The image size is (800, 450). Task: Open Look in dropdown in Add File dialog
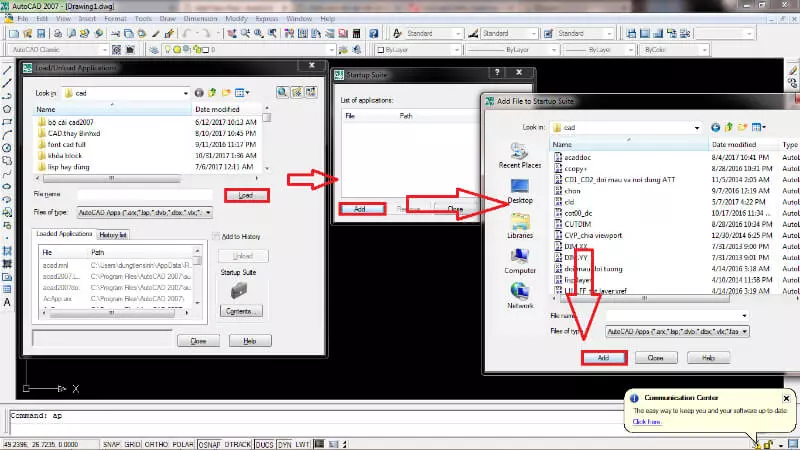click(x=697, y=128)
